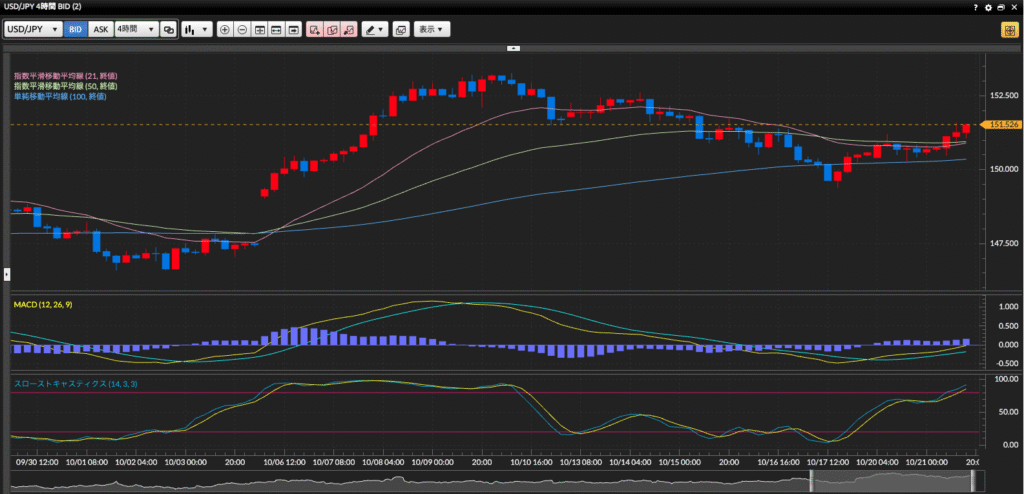Click the zoom in magnifier icon

(x=225, y=30)
